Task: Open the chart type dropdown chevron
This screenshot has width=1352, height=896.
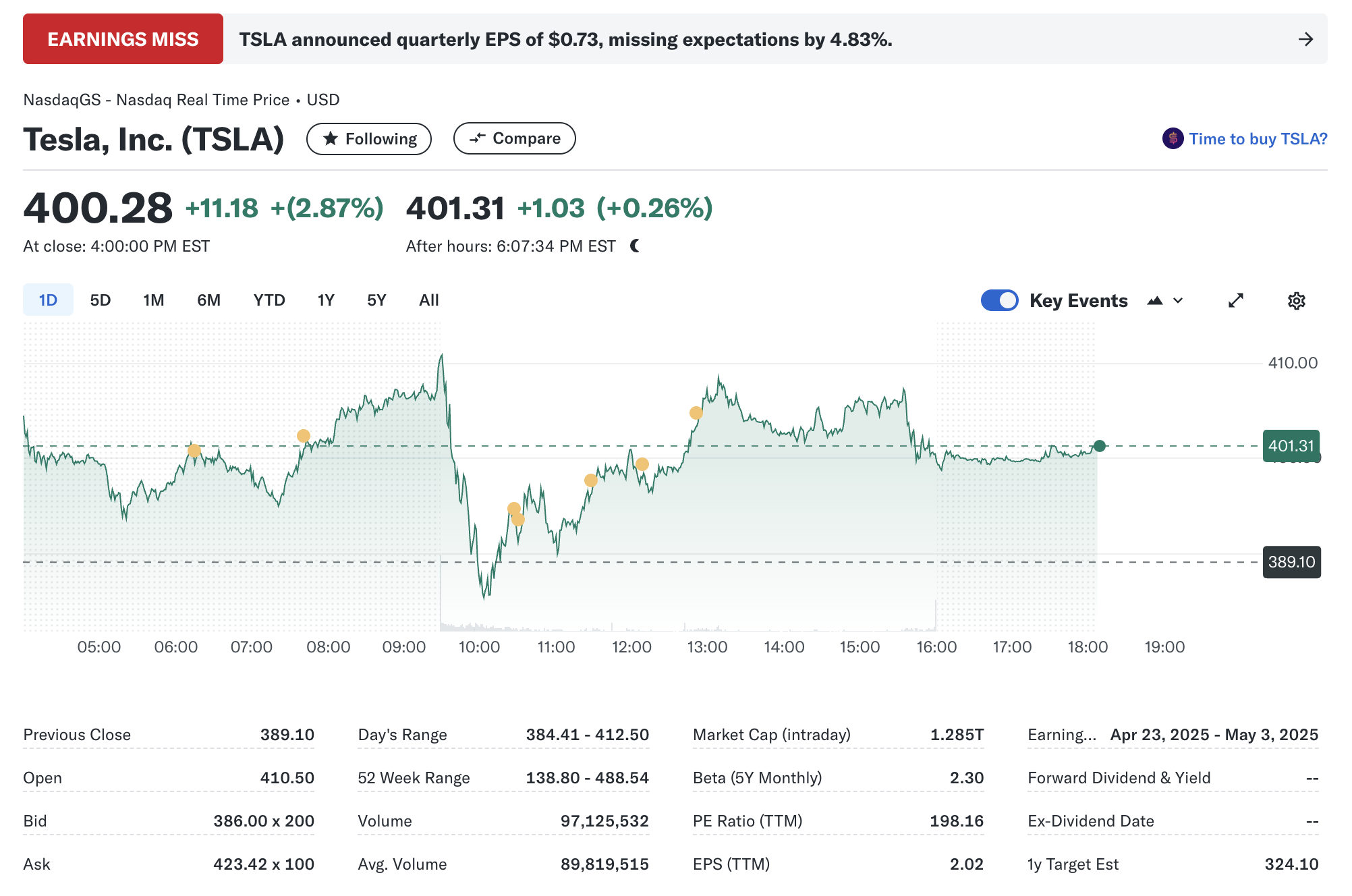Action: point(1178,301)
